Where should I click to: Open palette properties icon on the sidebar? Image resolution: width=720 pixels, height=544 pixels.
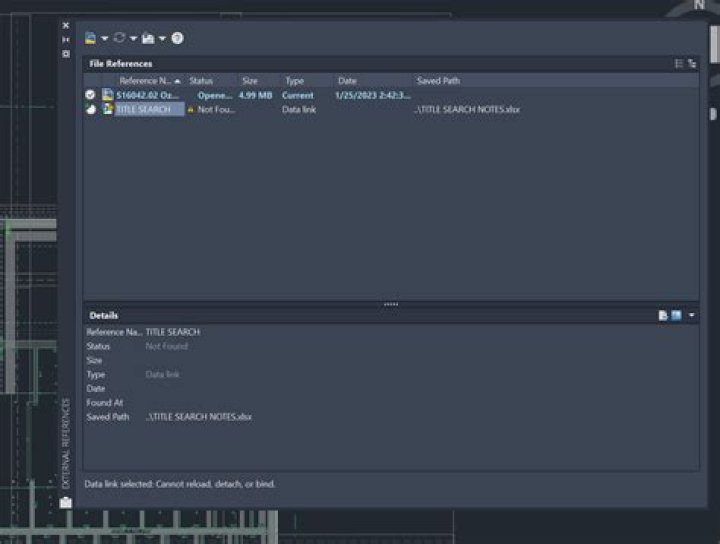66,53
